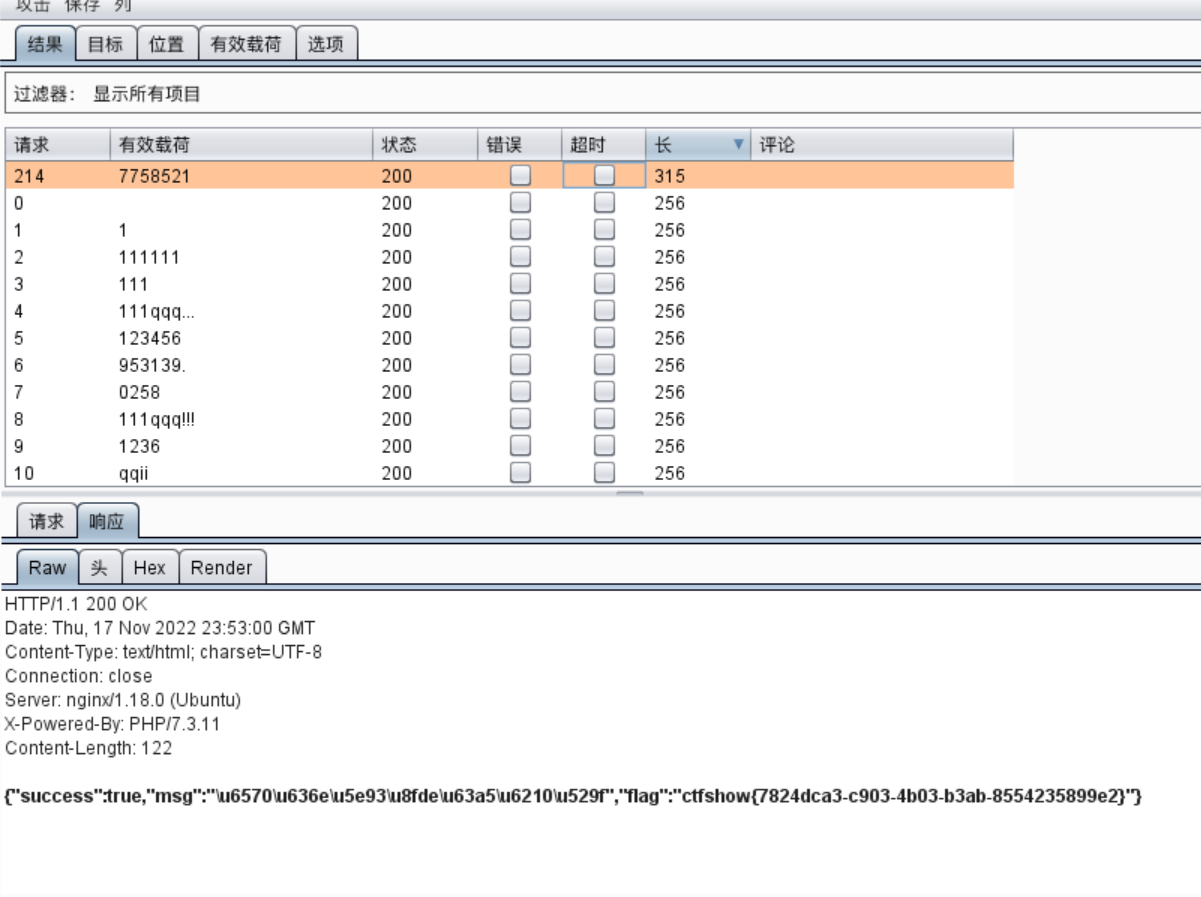This screenshot has height=897, width=1201.
Task: Open the Render view tab
Action: click(x=222, y=567)
